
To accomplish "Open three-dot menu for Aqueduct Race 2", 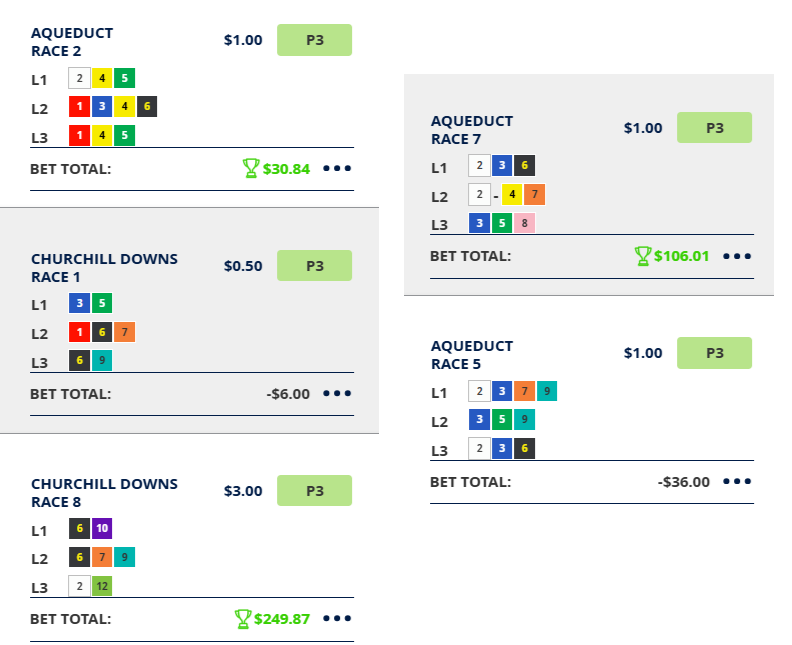I will pos(337,169).
